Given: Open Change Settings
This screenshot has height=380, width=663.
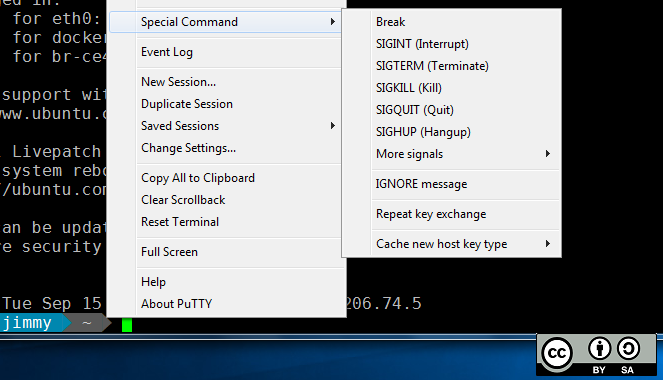Looking at the screenshot, I should pyautogui.click(x=225, y=148).
